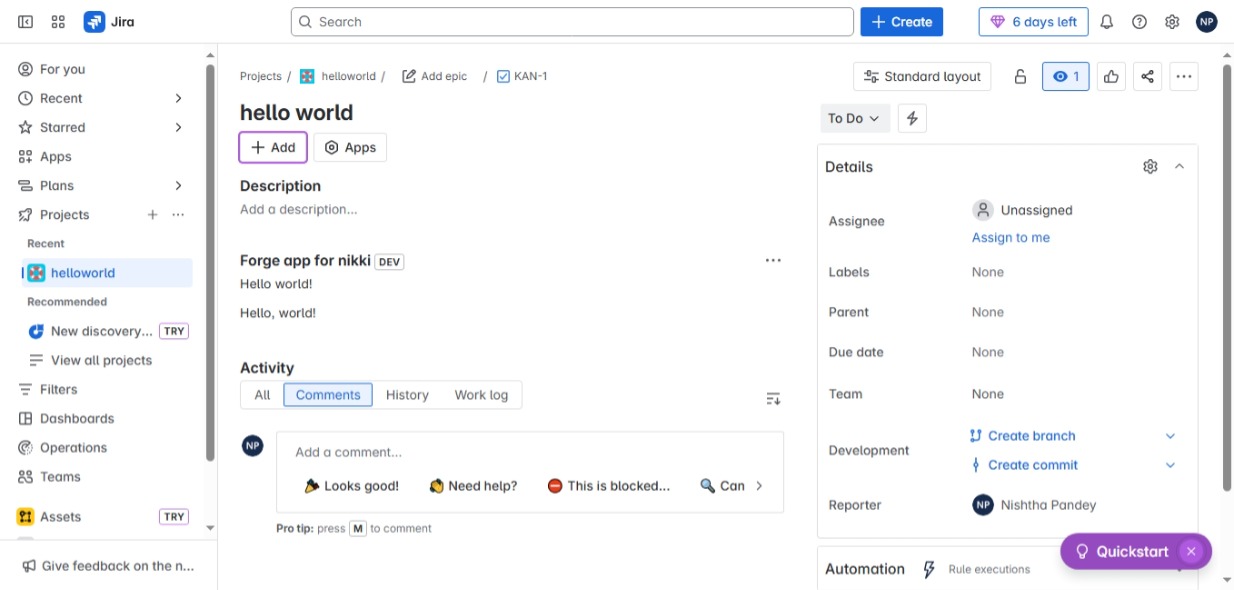Collapse the sidebar panel icon
This screenshot has width=1234, height=590.
point(25,22)
